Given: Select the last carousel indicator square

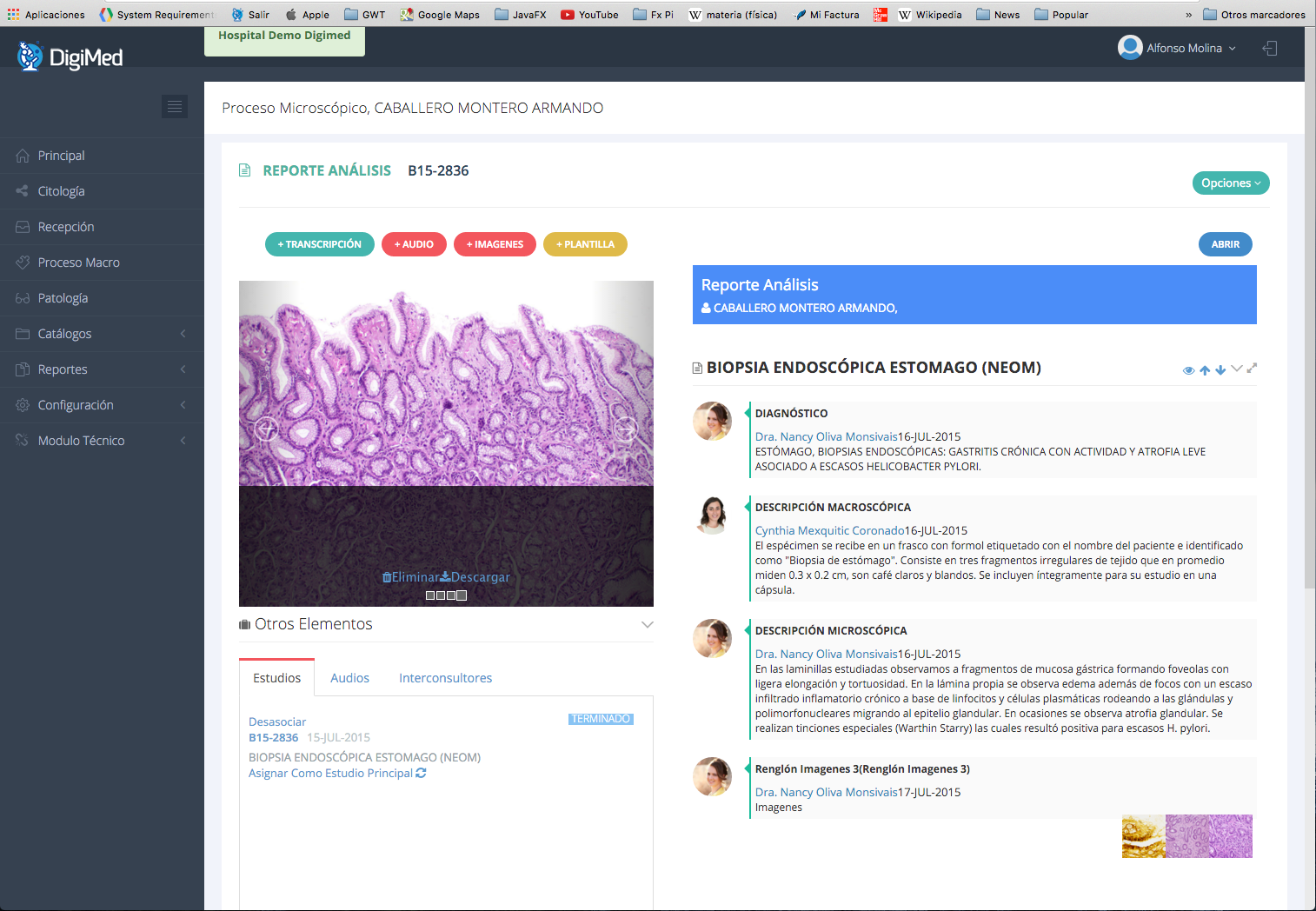Looking at the screenshot, I should pos(462,595).
